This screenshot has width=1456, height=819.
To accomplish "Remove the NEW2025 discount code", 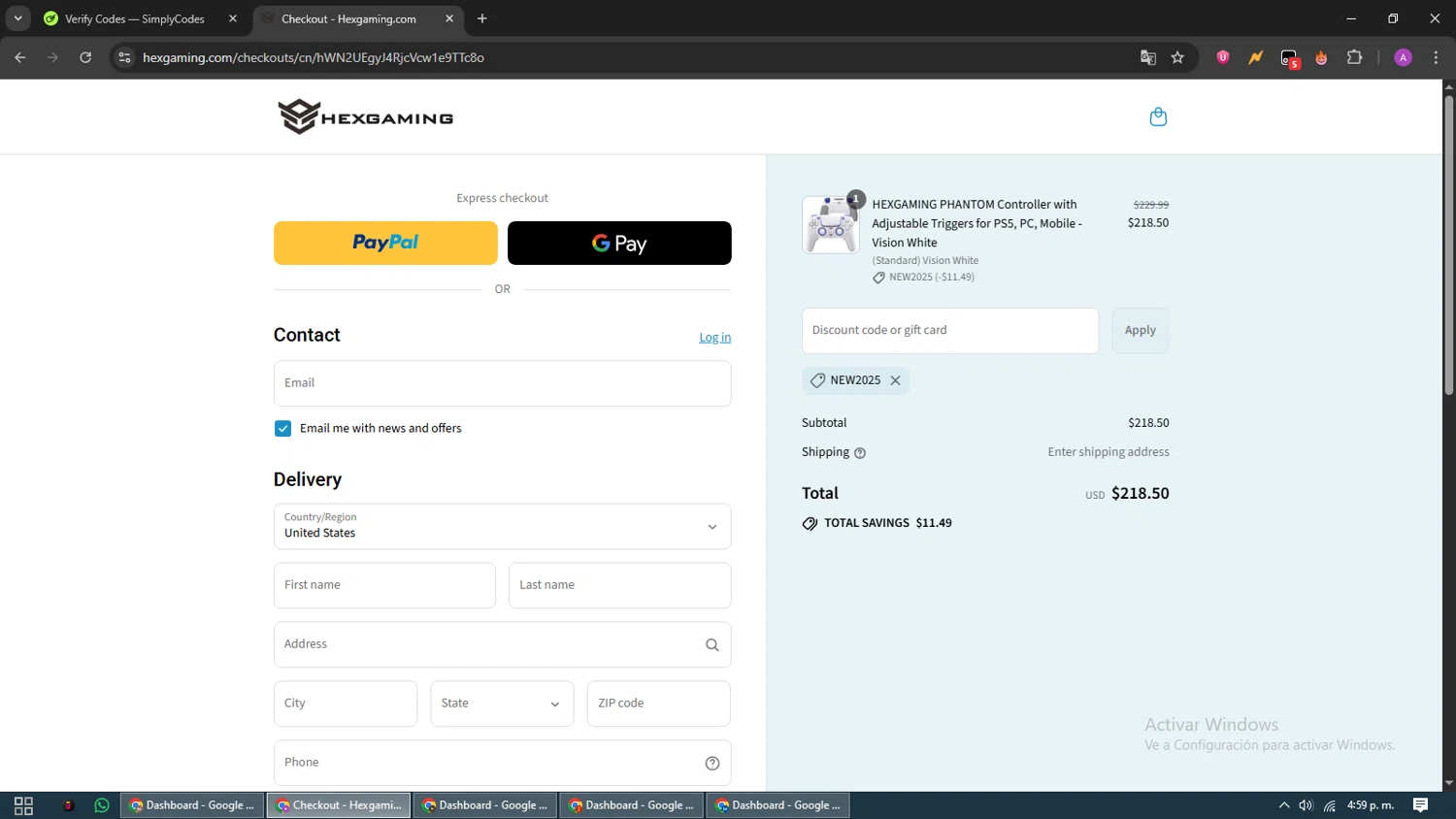I will tap(896, 380).
